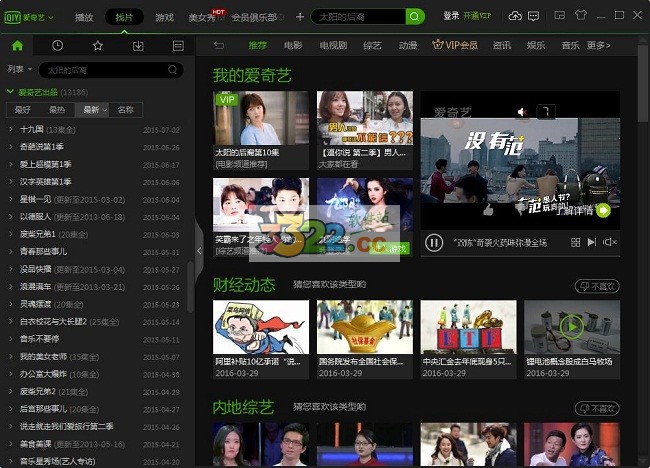Switch to the 游戏 top tab
Image resolution: width=650 pixels, height=468 pixels.
pyautogui.click(x=164, y=17)
